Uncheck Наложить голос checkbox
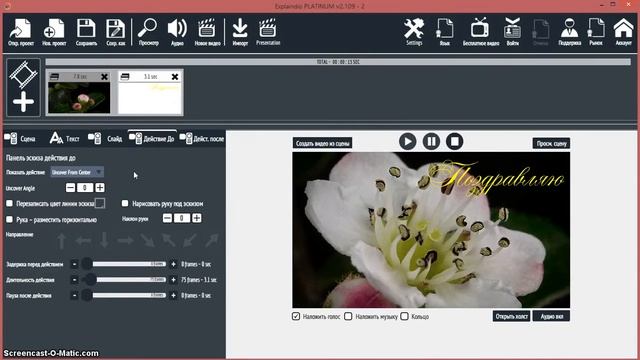Viewport: 640px width, 360px height. point(296,316)
